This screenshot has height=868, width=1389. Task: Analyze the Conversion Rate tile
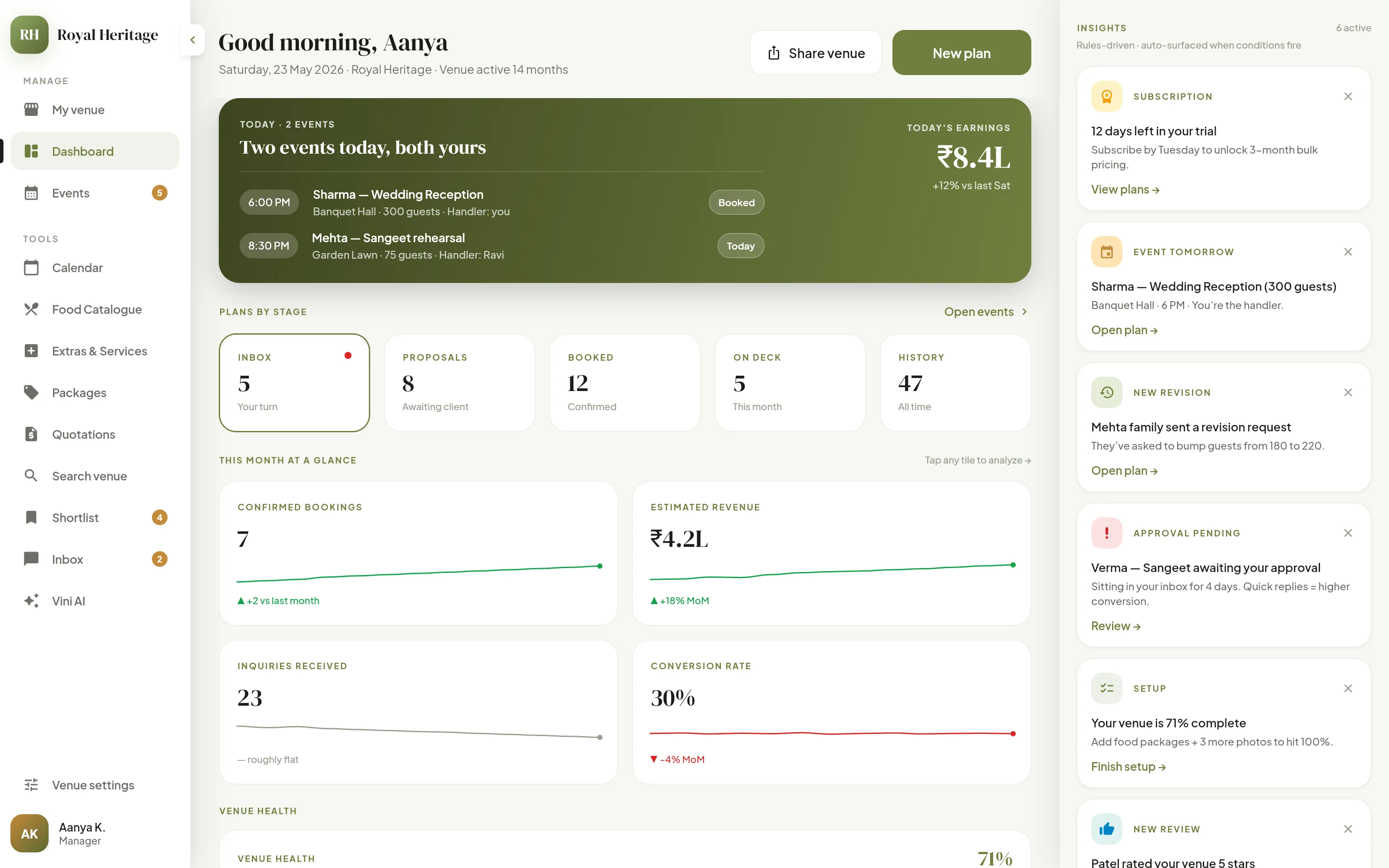point(832,713)
